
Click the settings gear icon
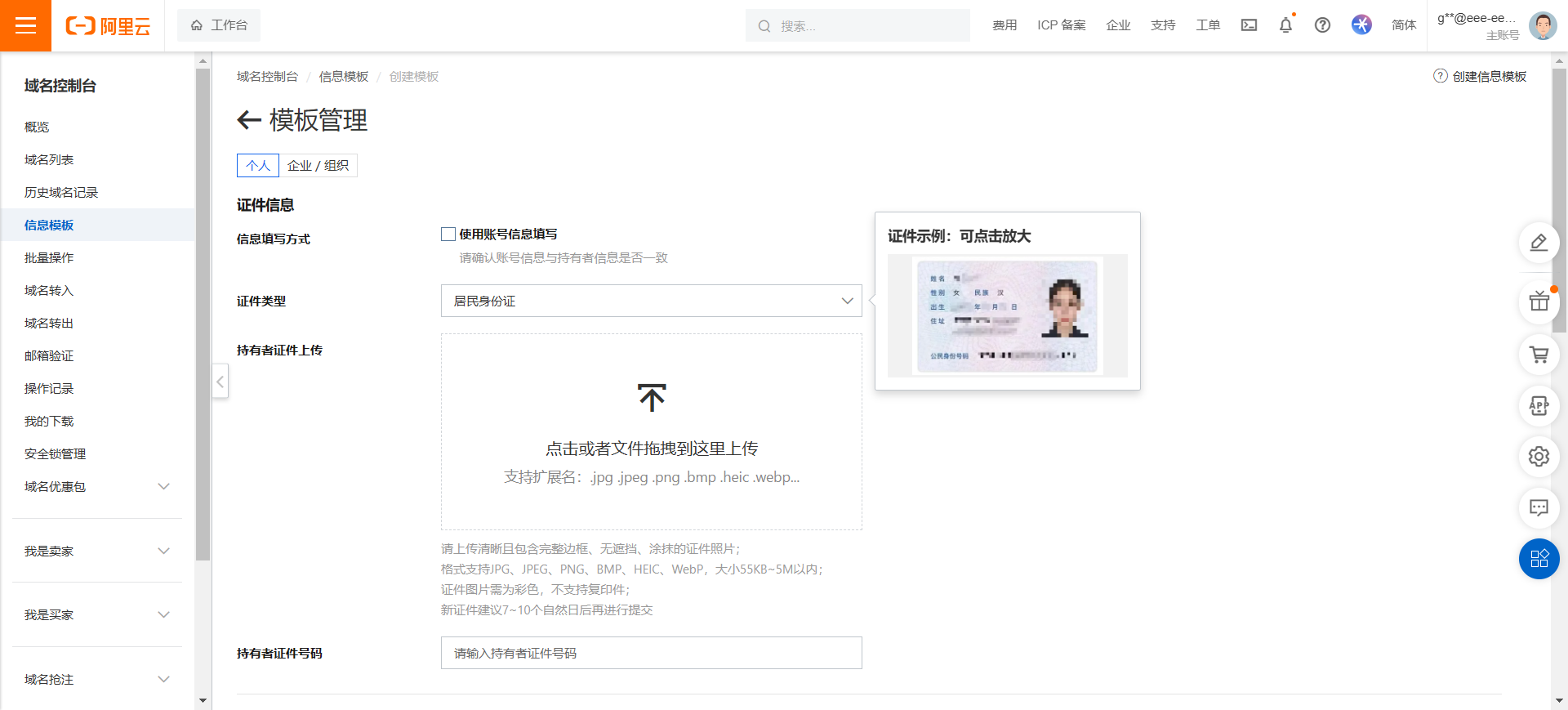point(1539,456)
